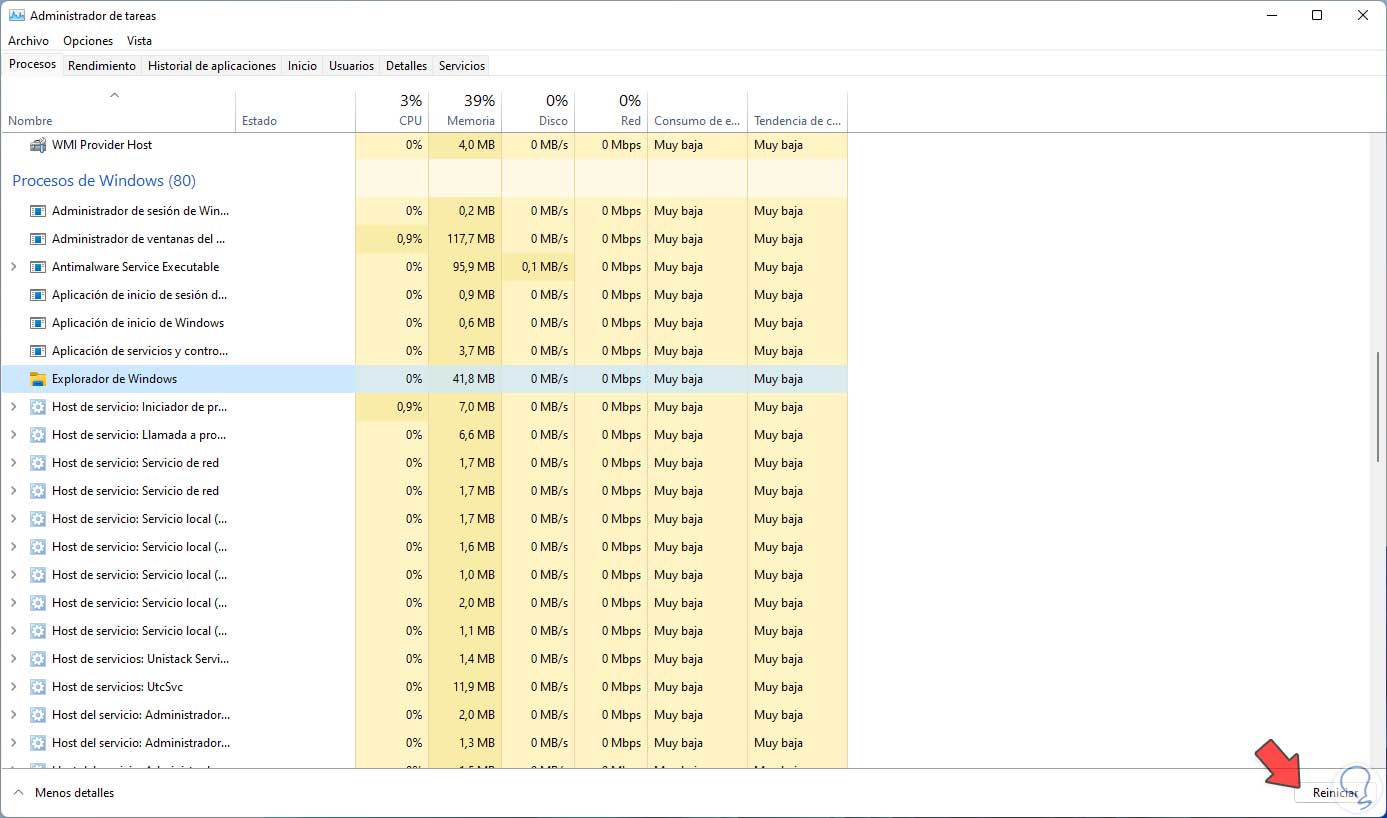Click the Aplicación de inicio de Windows icon

point(38,323)
